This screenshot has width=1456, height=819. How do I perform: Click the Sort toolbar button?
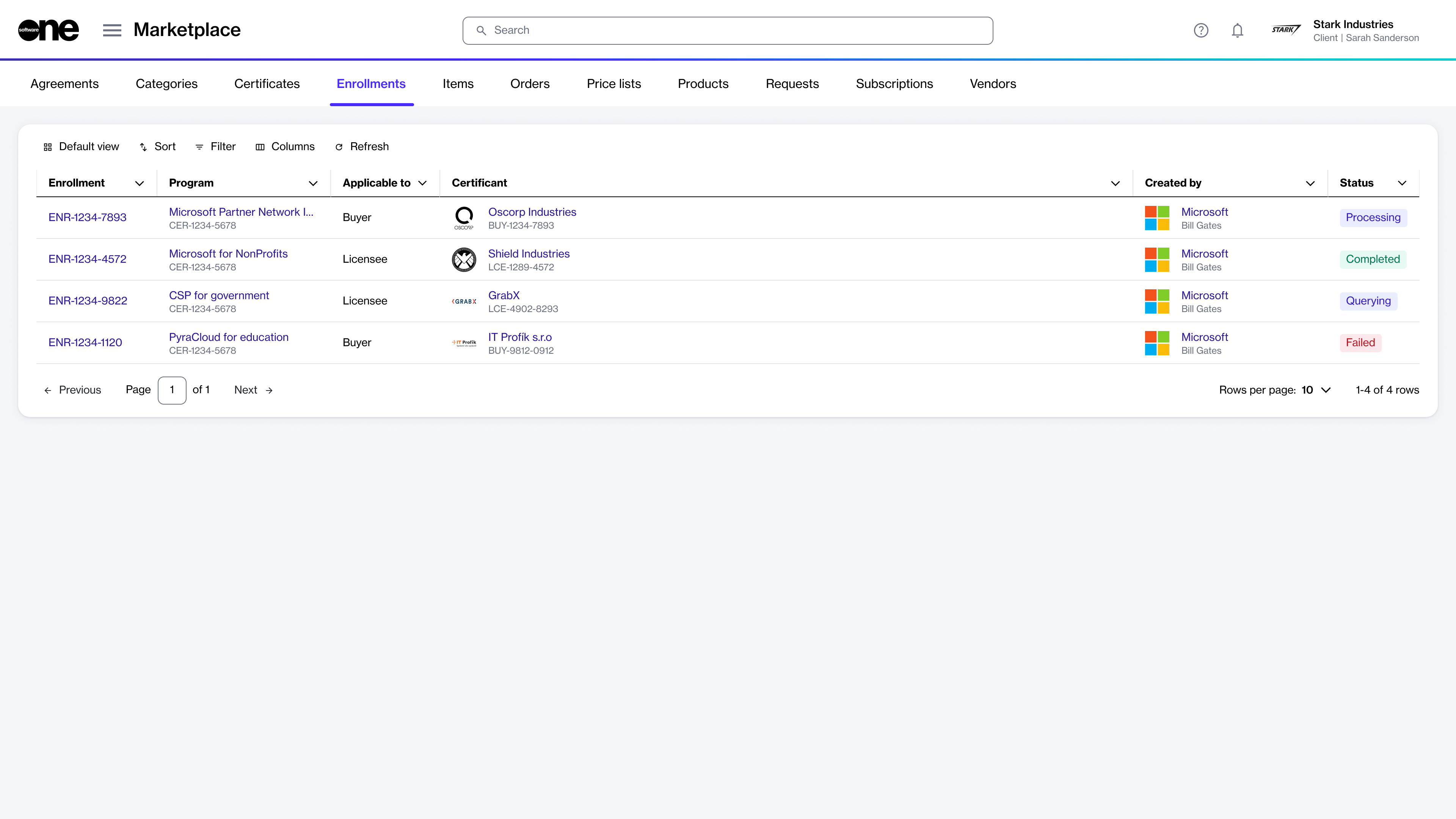158,146
